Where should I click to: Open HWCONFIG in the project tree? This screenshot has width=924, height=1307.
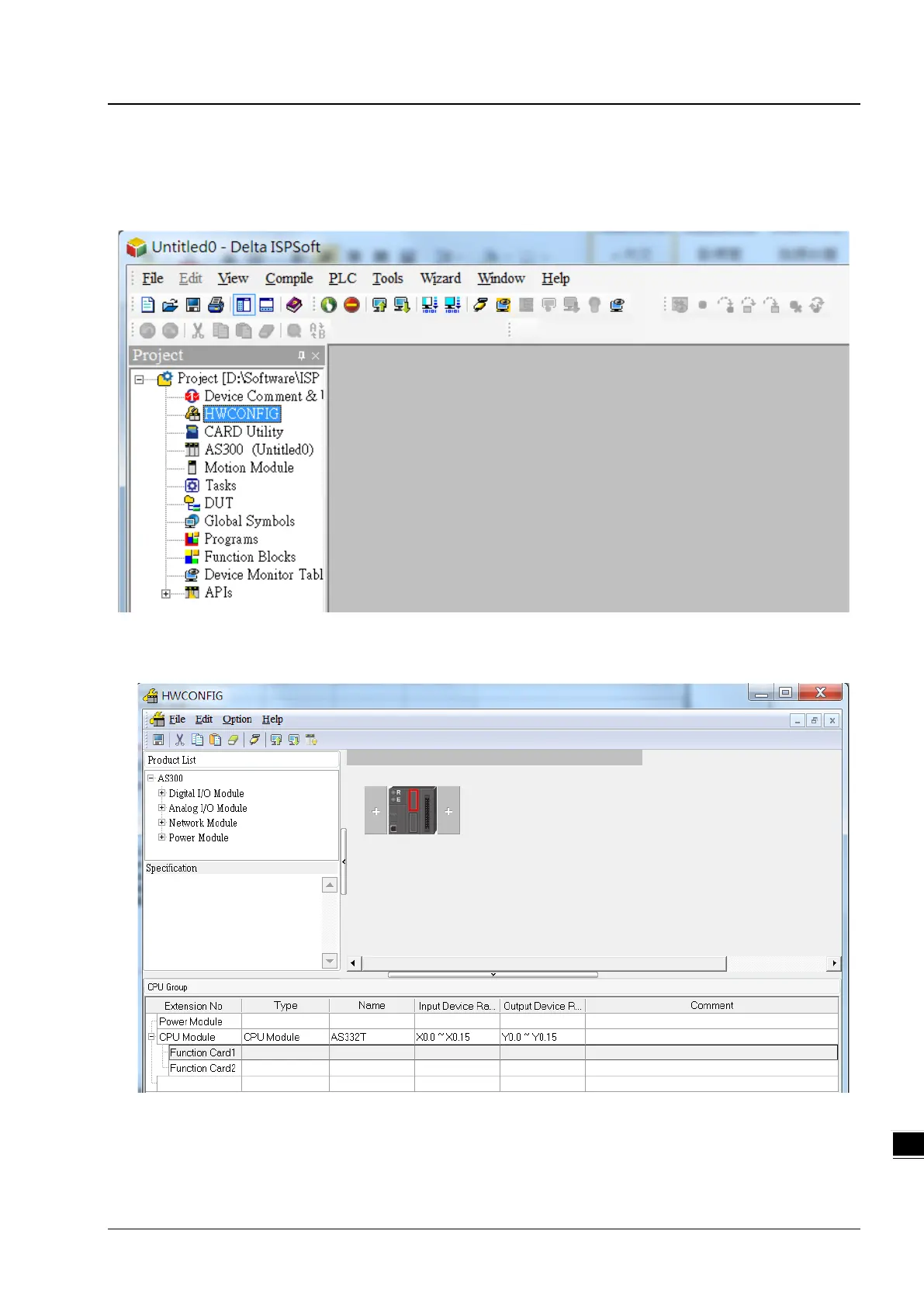pyautogui.click(x=241, y=414)
